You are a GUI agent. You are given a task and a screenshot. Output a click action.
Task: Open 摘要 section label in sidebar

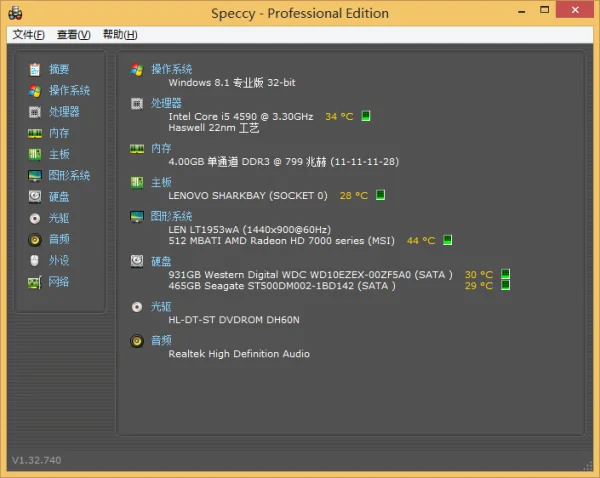(x=59, y=69)
